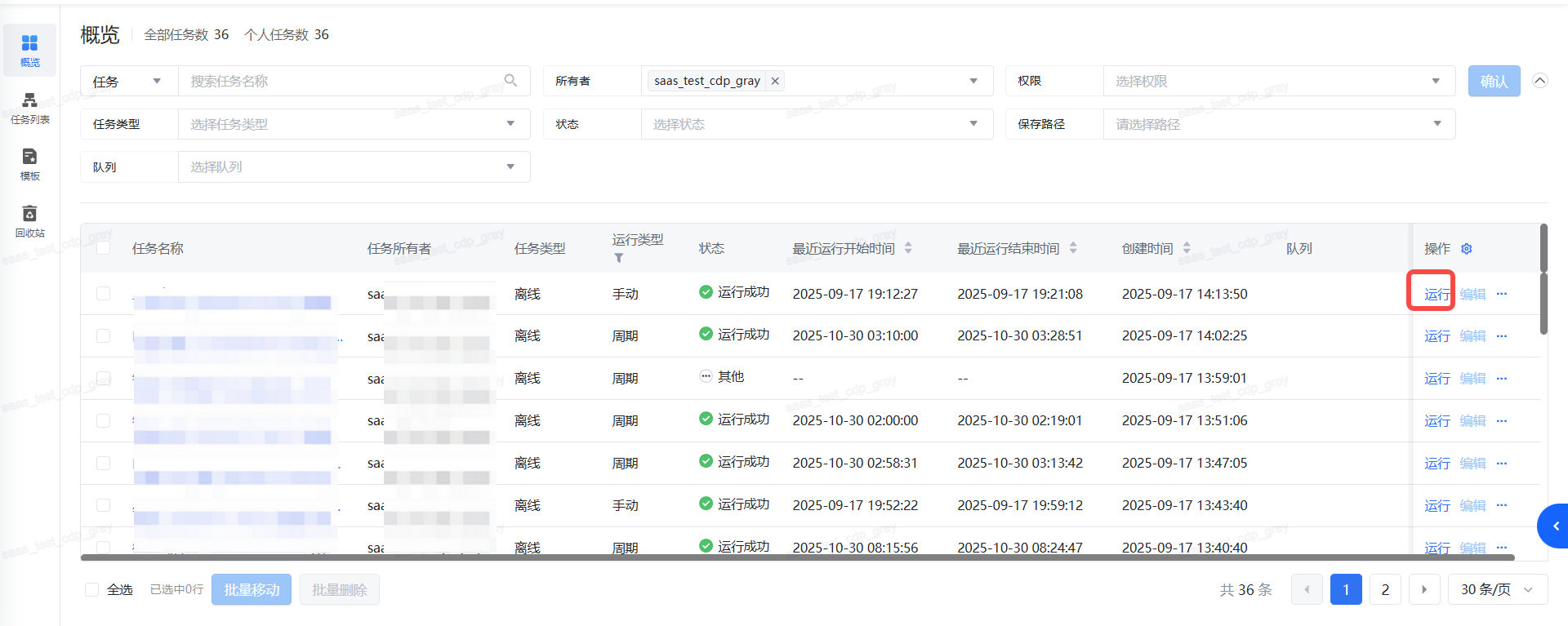
Task: Toggle the 全选 select all checkbox
Action: pyautogui.click(x=92, y=589)
